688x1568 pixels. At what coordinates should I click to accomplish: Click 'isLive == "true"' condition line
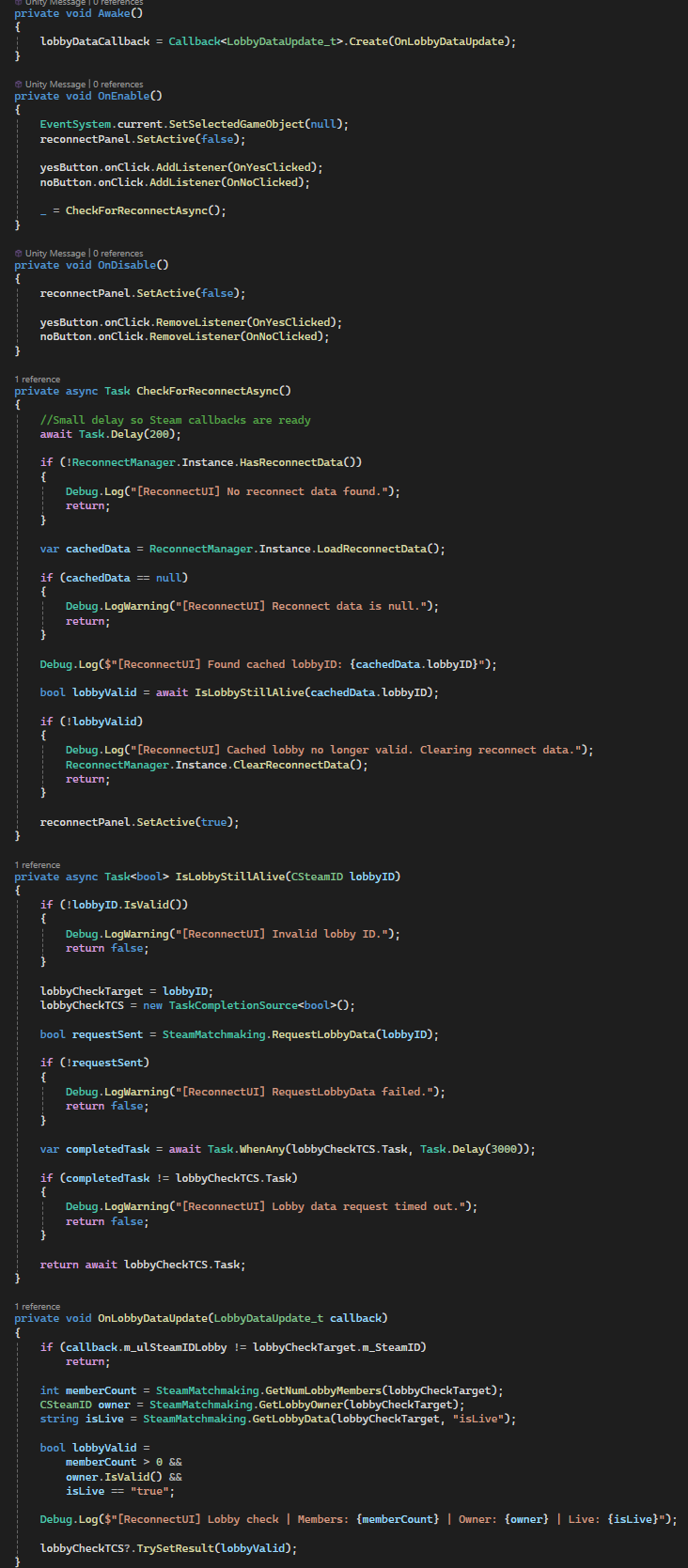120,1491
